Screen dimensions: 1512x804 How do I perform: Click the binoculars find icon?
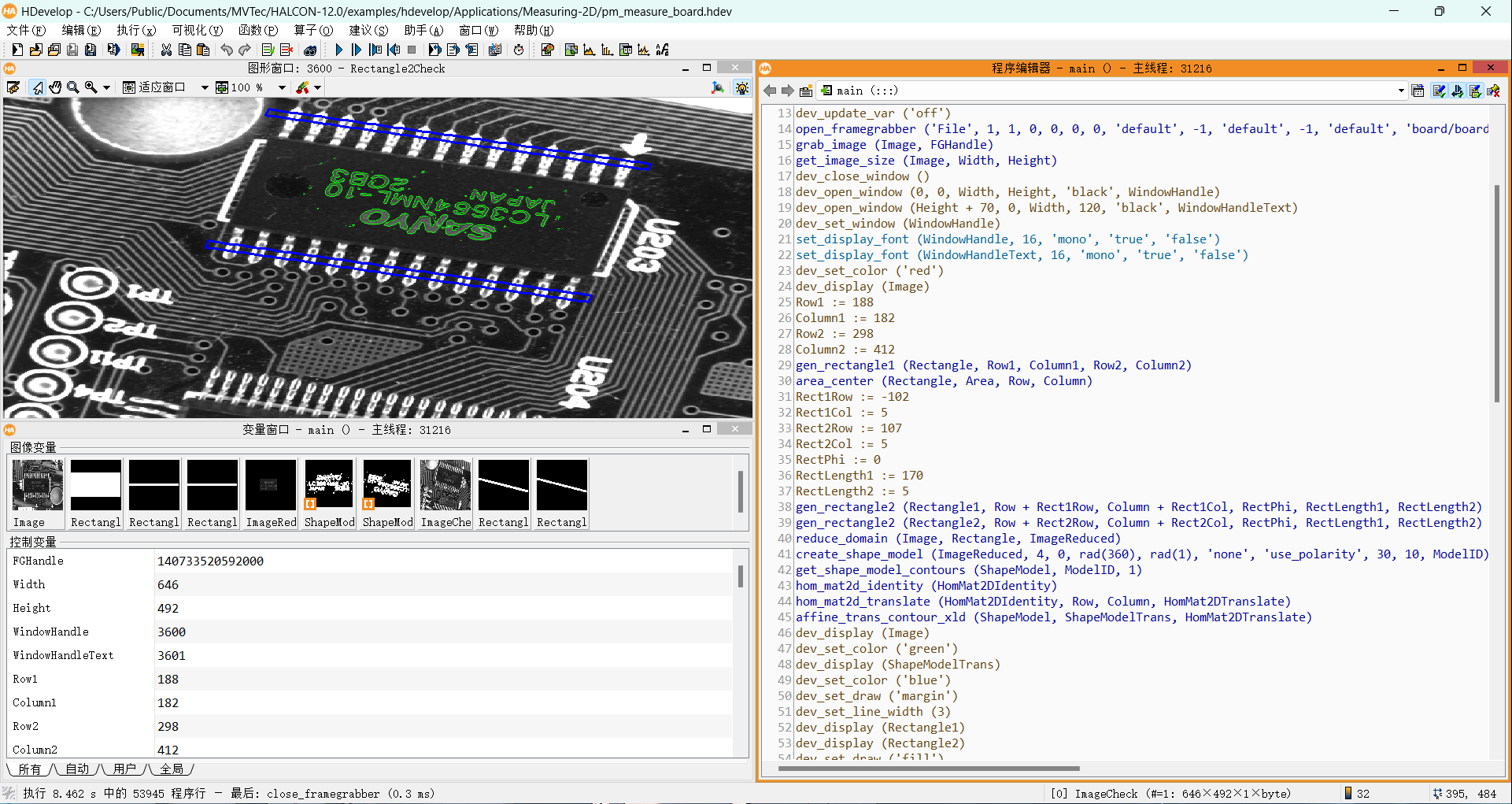click(310, 50)
